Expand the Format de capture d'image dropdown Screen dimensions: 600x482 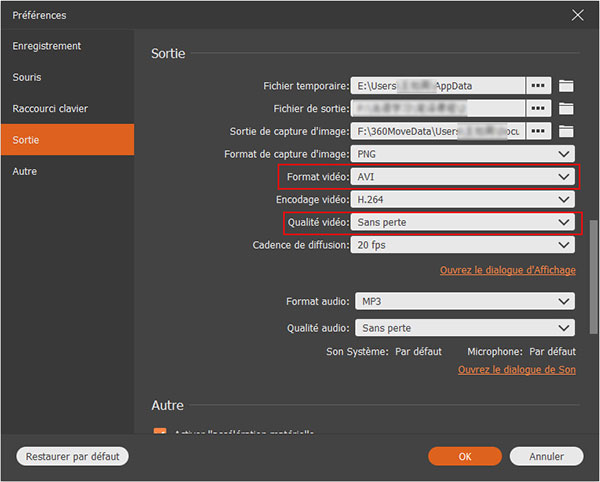[463, 154]
